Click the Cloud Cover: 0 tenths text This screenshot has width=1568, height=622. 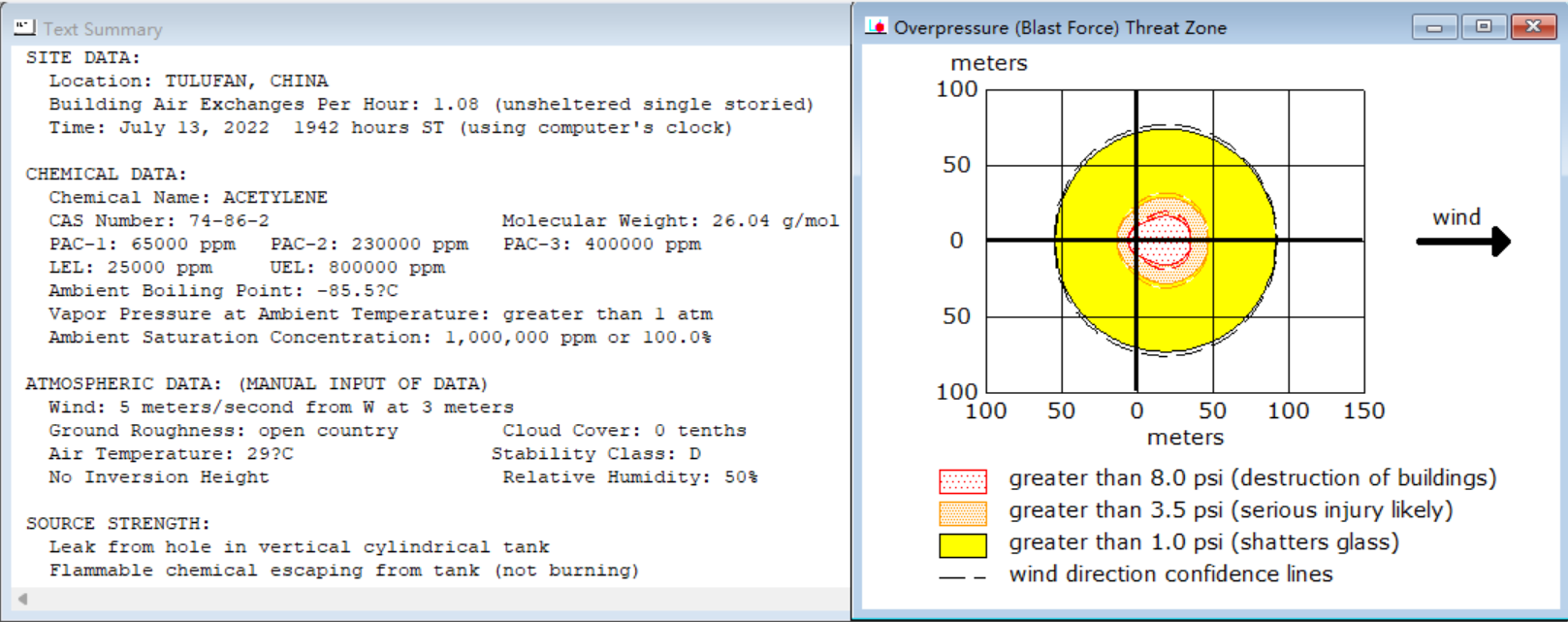point(624,430)
